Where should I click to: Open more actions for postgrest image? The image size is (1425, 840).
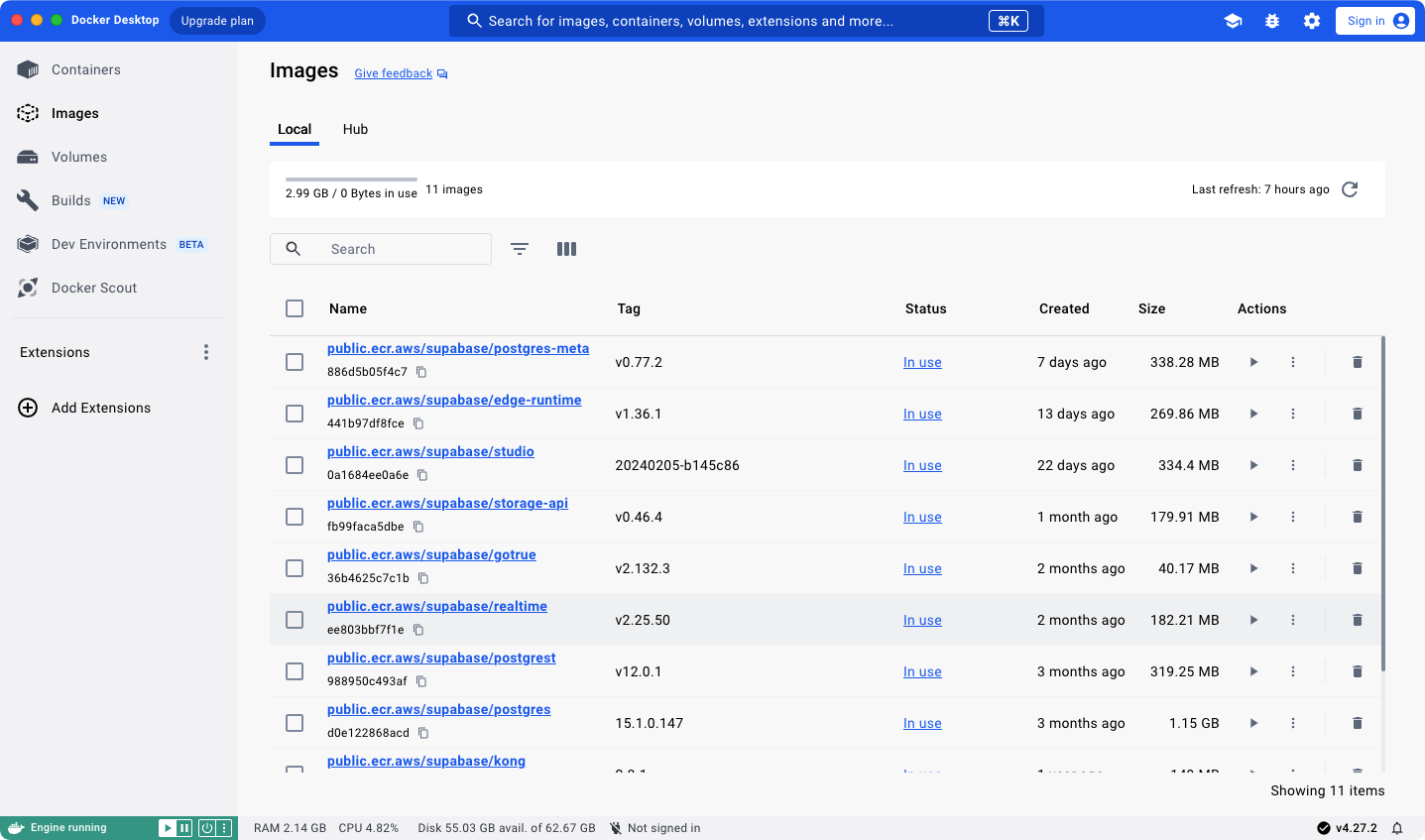pyautogui.click(x=1293, y=671)
